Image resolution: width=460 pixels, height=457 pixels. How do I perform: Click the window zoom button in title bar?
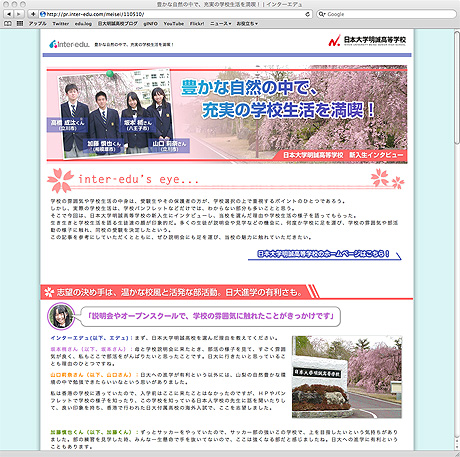pos(23,4)
